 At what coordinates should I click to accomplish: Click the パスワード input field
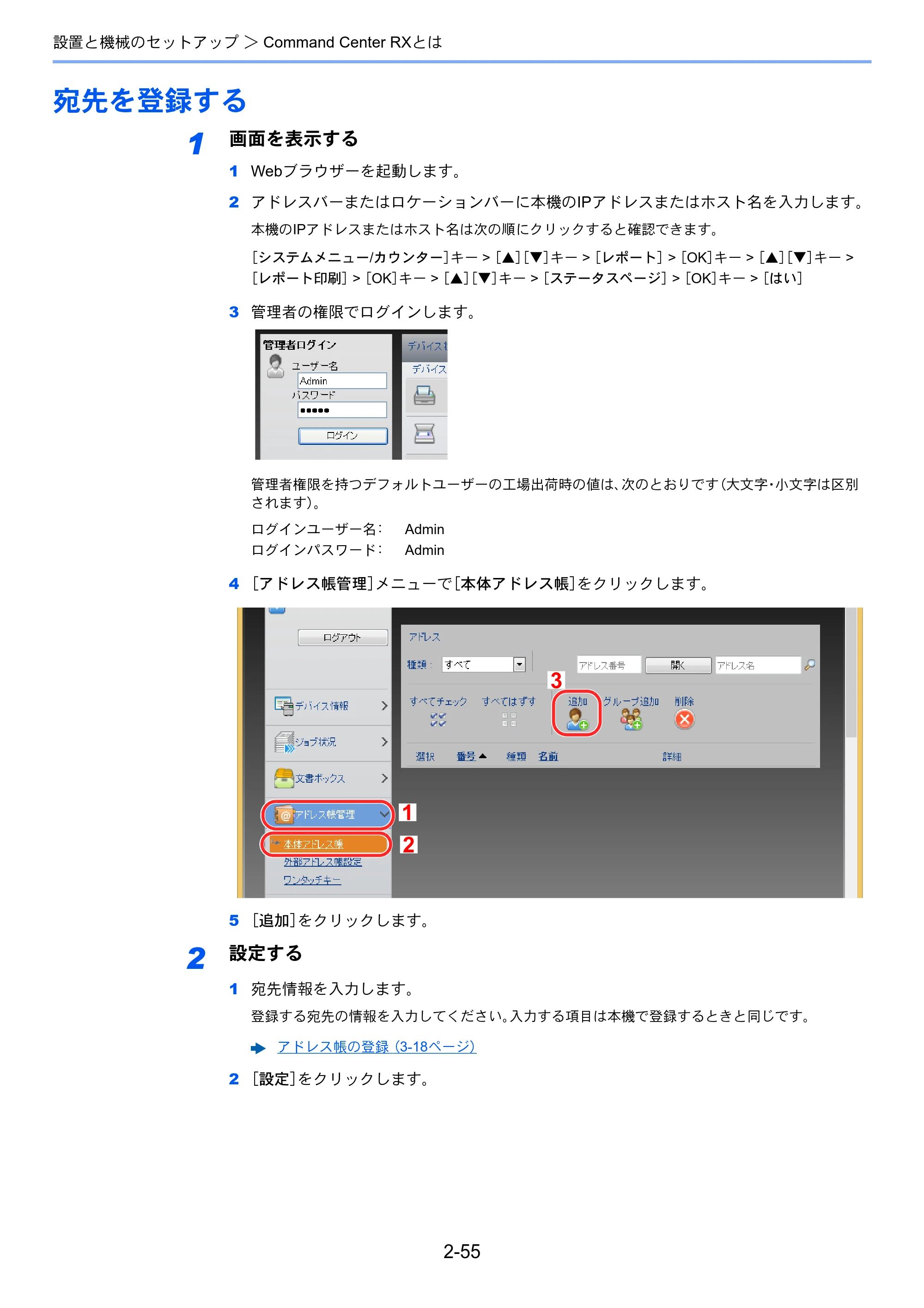[342, 410]
